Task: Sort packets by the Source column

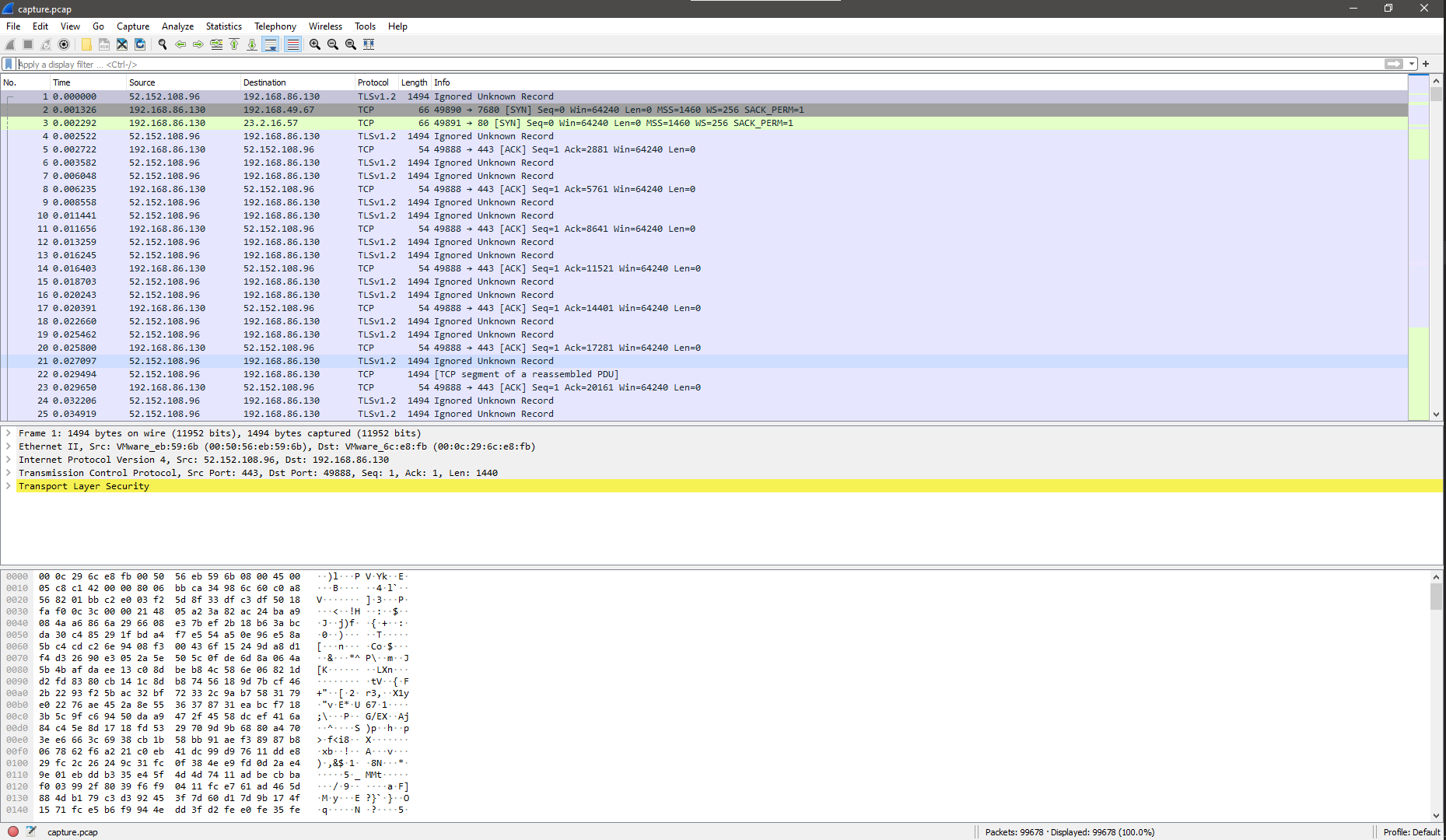Action: tap(183, 82)
